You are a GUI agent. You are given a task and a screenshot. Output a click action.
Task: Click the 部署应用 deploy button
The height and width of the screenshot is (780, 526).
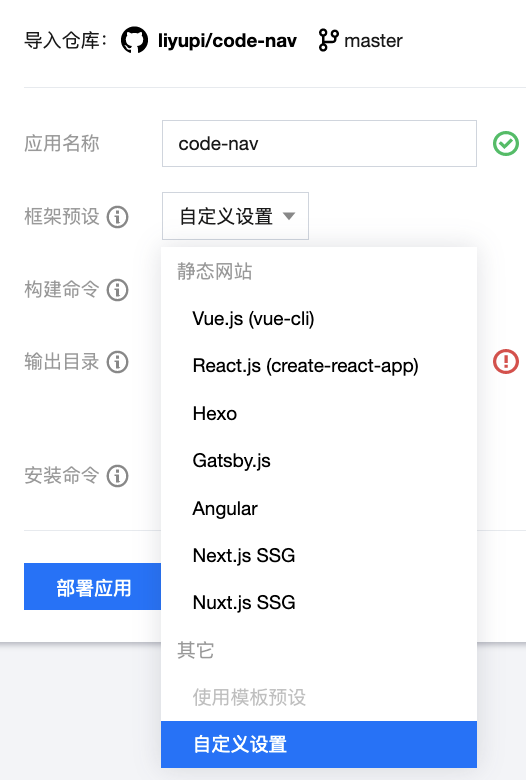93,586
